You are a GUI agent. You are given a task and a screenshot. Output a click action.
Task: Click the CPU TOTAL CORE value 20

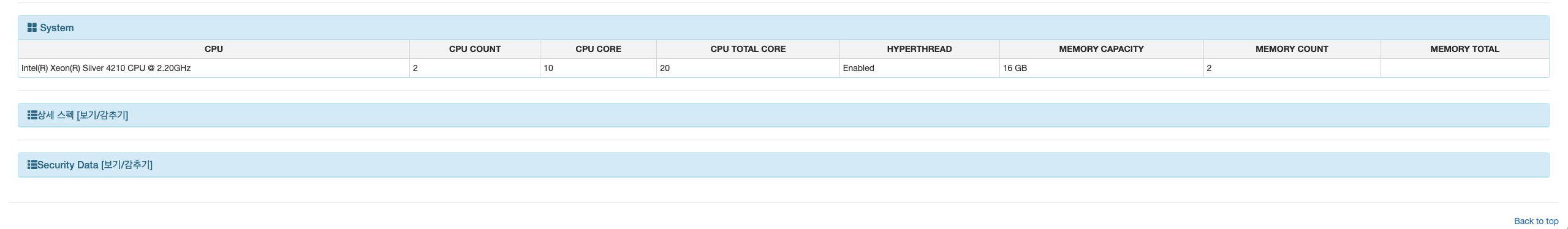point(748,68)
